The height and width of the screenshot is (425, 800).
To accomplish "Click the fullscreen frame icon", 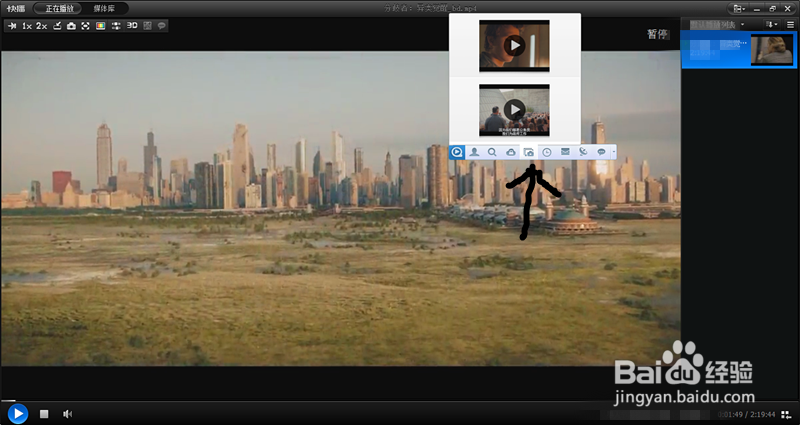I will click(x=86, y=26).
